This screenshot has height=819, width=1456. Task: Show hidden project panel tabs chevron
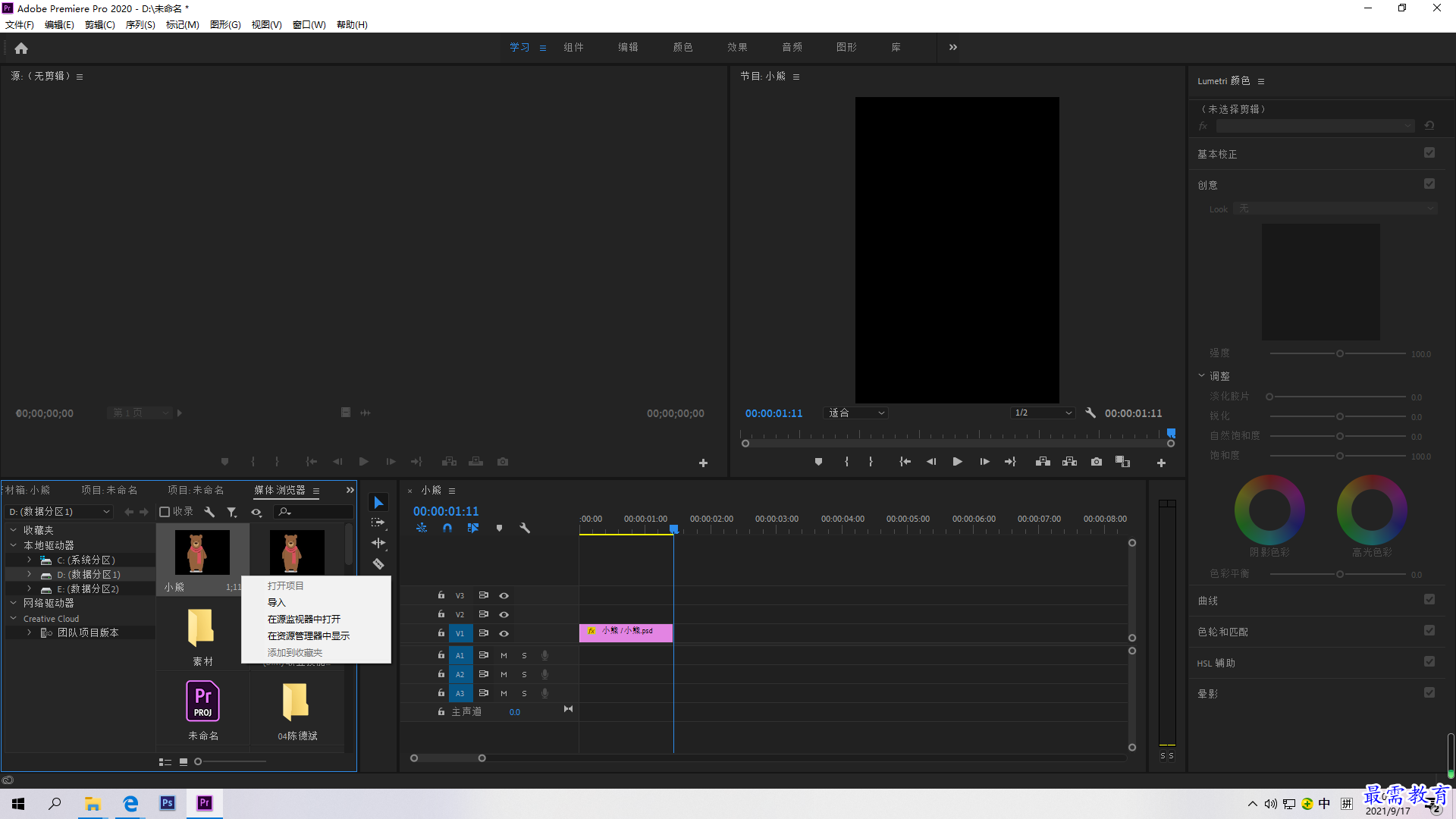[x=350, y=490]
